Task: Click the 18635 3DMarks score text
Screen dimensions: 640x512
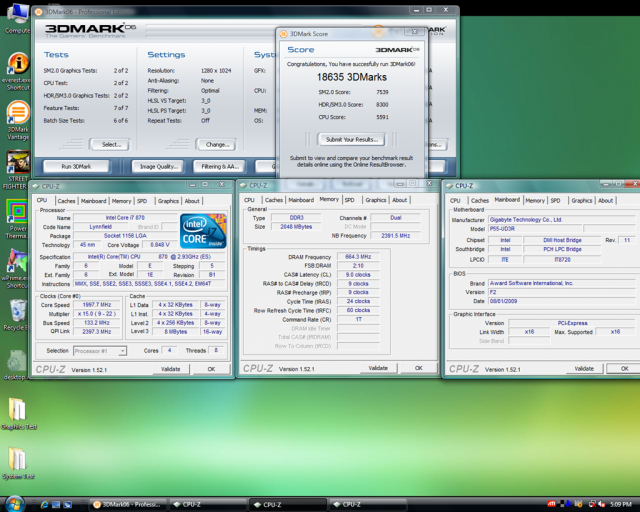Action: (351, 77)
